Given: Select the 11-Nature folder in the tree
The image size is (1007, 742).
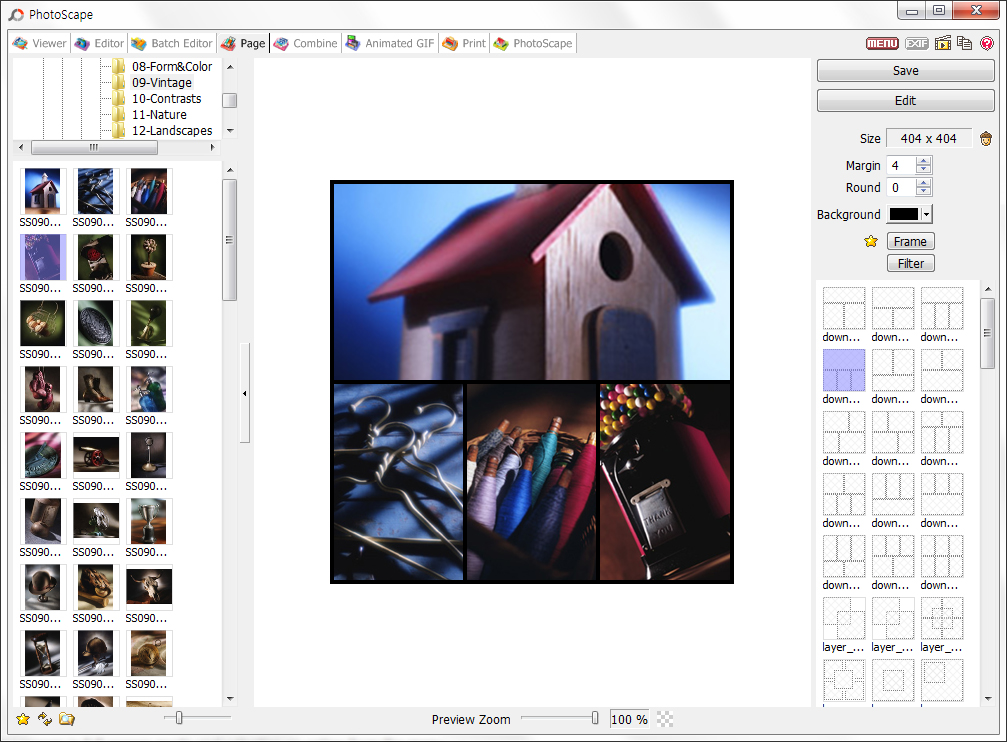Looking at the screenshot, I should [x=161, y=114].
